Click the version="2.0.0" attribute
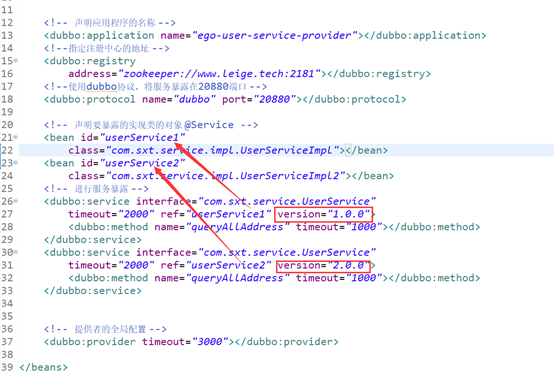 (323, 265)
